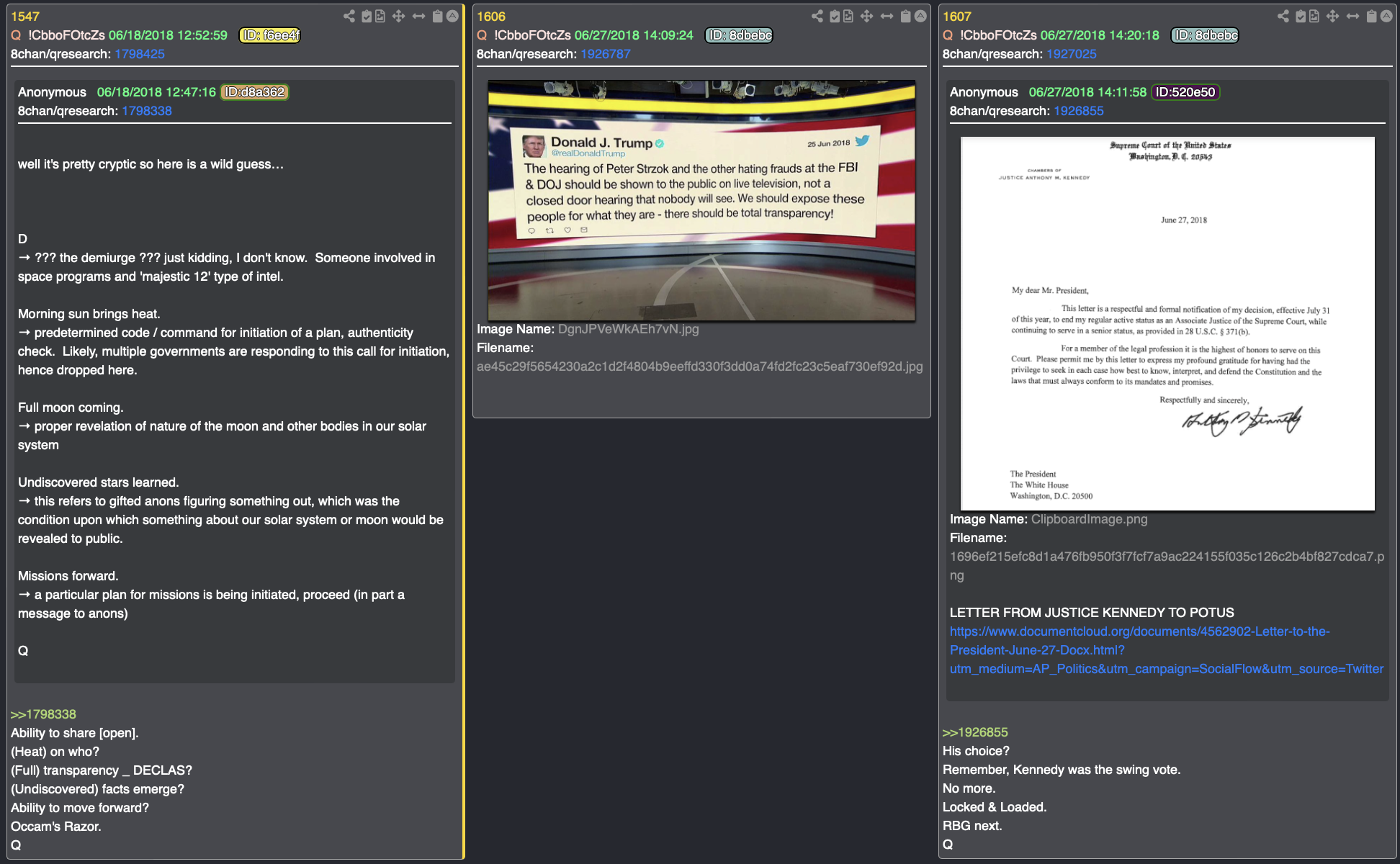Open post number 1606 heading

[491, 16]
